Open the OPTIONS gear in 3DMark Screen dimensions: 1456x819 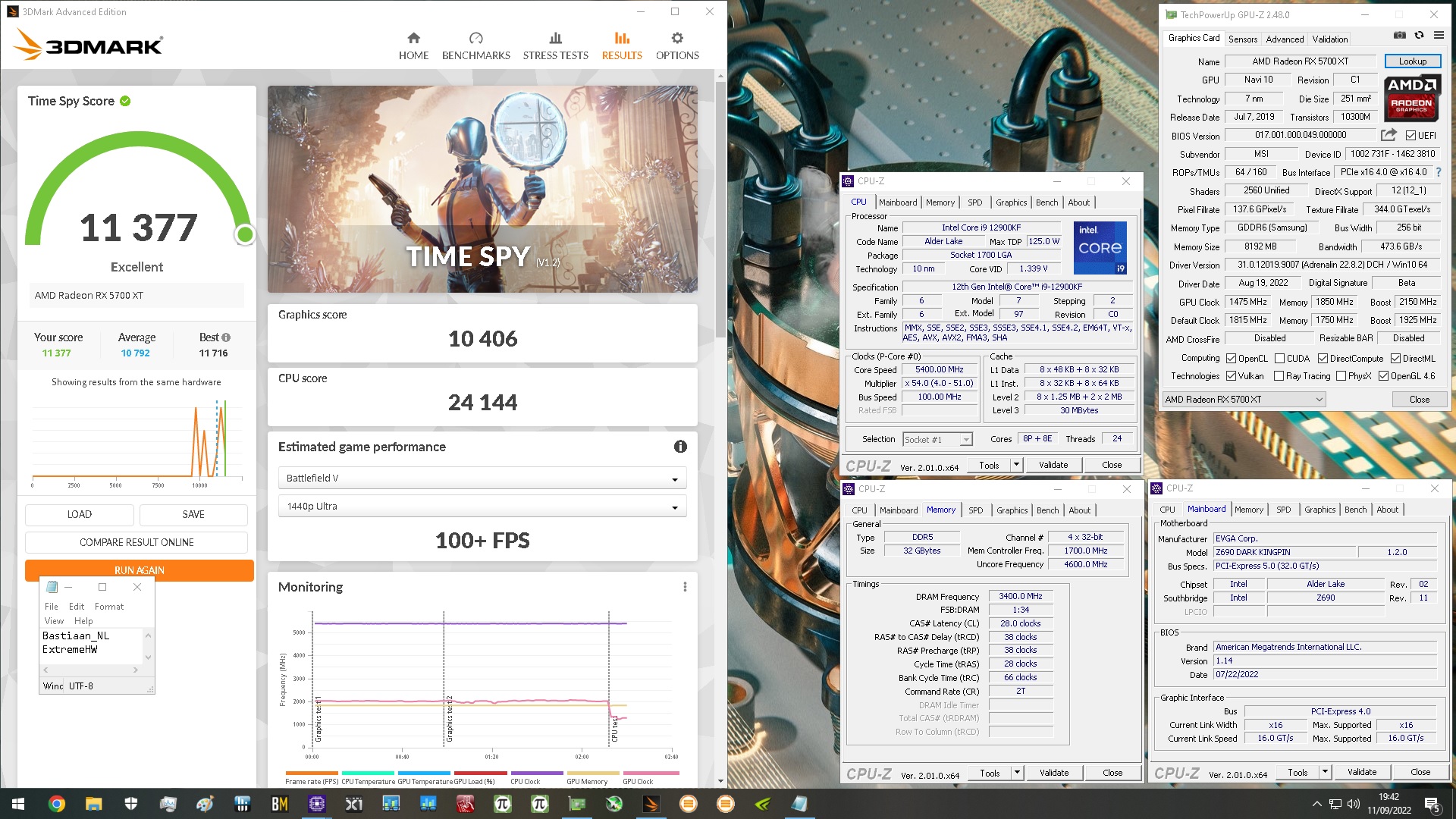point(677,46)
